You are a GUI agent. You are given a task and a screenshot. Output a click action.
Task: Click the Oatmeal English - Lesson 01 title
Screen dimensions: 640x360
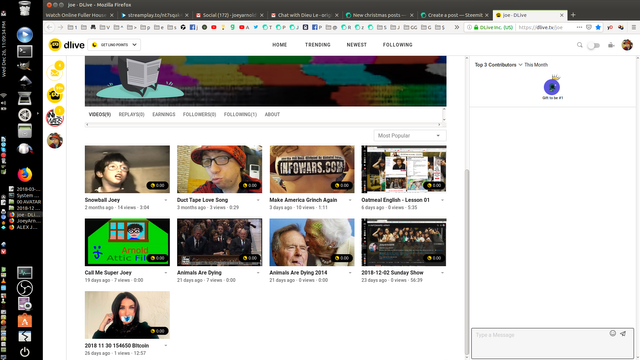(395, 200)
